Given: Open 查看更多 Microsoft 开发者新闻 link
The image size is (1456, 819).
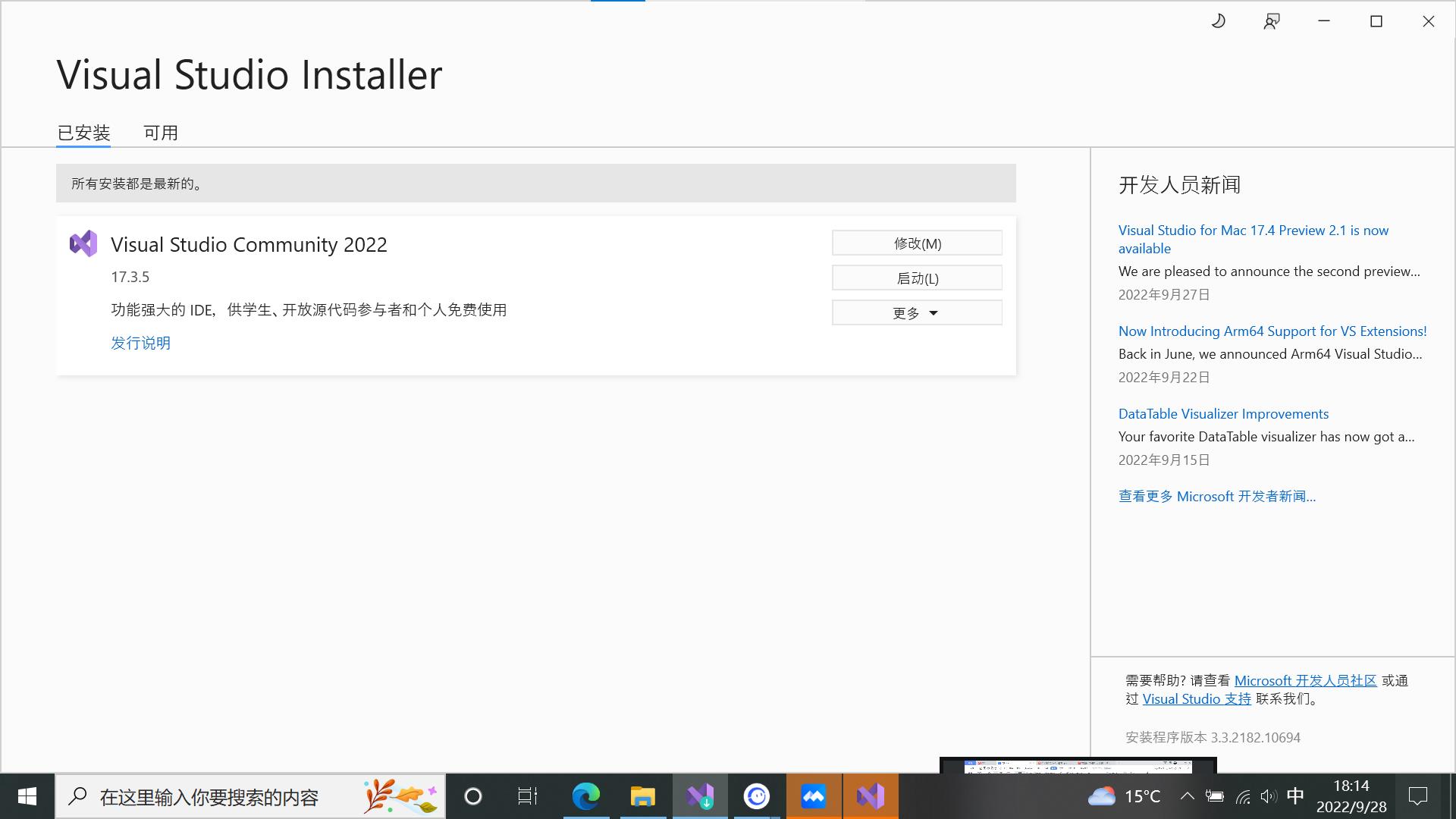Looking at the screenshot, I should [1217, 496].
